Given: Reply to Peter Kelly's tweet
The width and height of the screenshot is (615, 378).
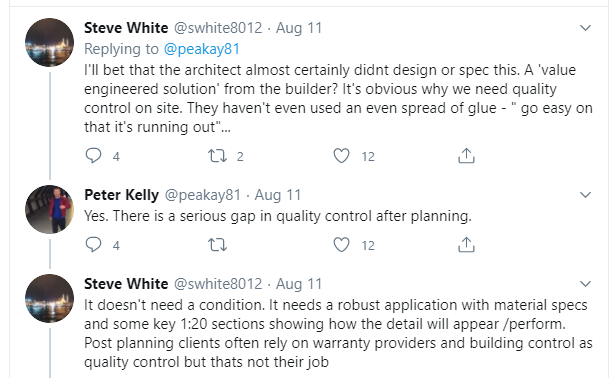Looking at the screenshot, I should point(93,245).
